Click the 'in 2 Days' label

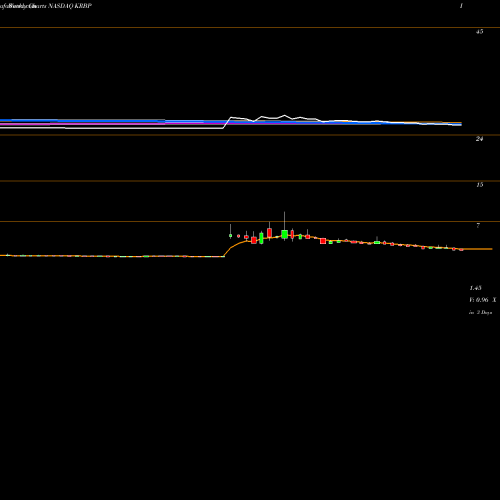click(480, 312)
